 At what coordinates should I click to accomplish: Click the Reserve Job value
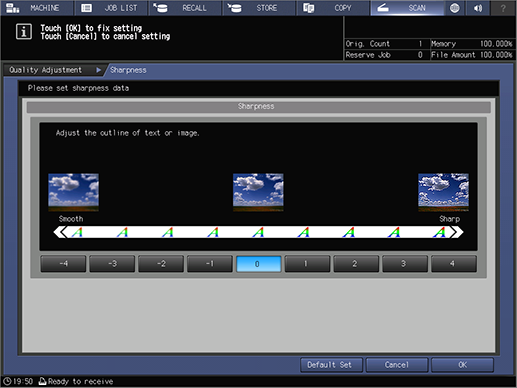[420, 55]
